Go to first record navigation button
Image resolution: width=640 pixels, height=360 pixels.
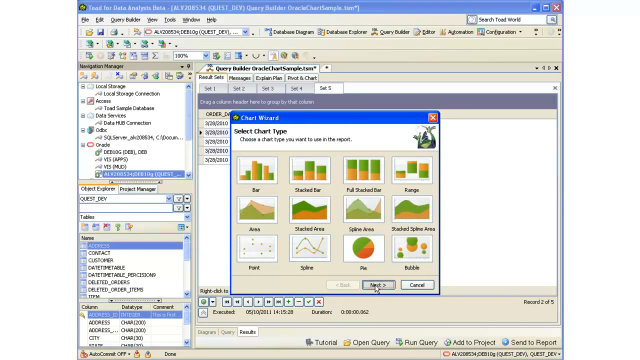click(x=227, y=302)
